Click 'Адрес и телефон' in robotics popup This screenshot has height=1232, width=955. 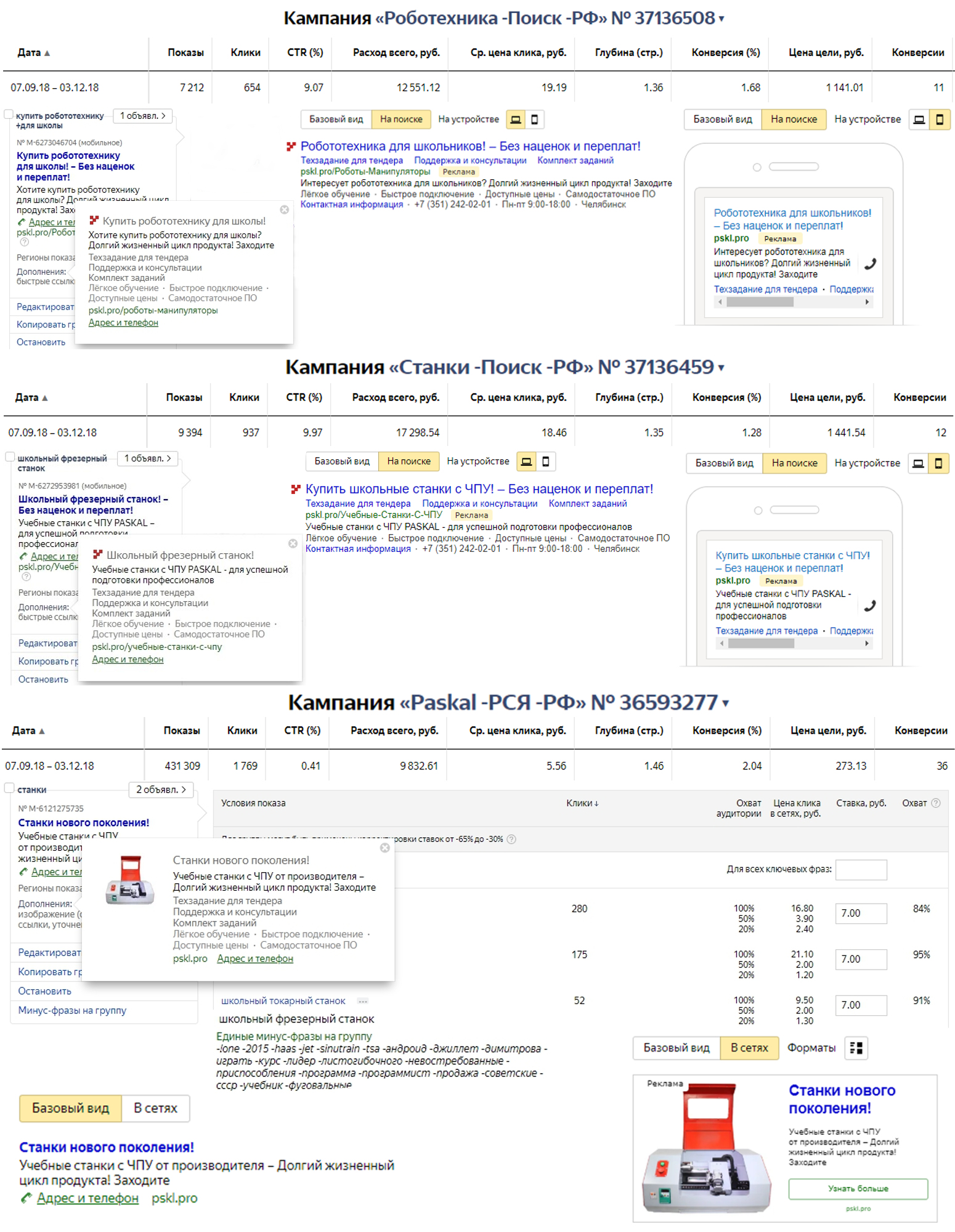coord(123,323)
